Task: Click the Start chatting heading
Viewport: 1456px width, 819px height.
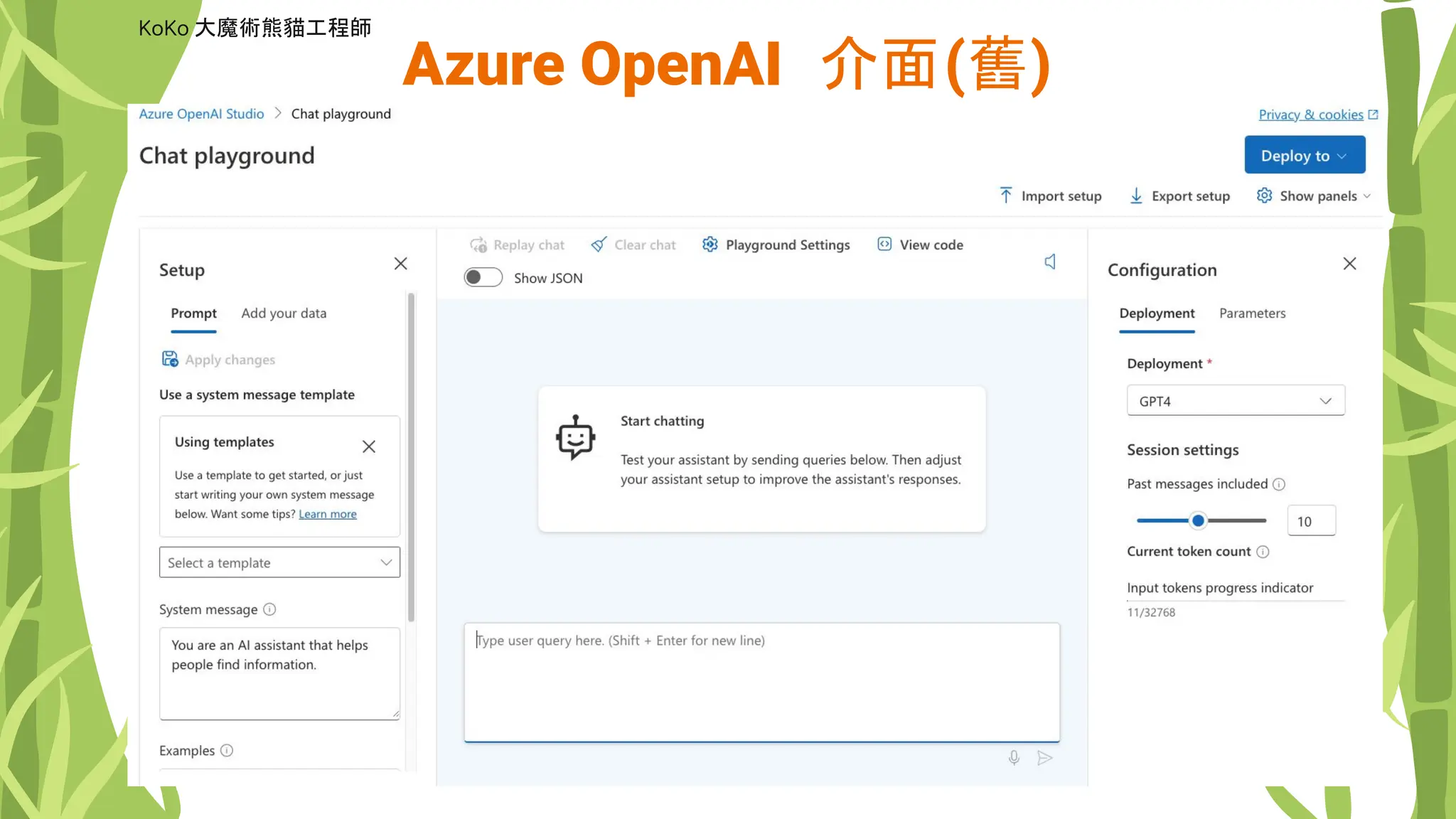Action: [662, 421]
